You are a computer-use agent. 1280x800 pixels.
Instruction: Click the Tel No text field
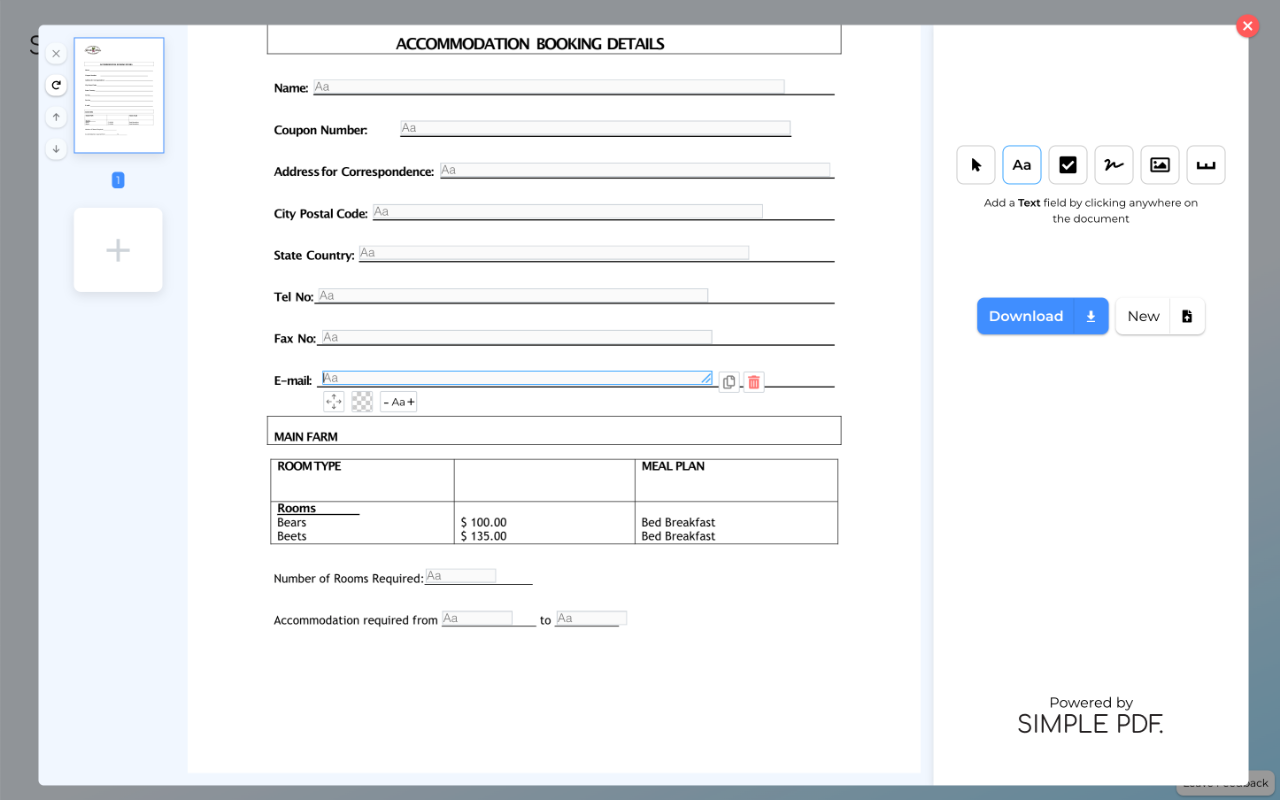pos(513,296)
